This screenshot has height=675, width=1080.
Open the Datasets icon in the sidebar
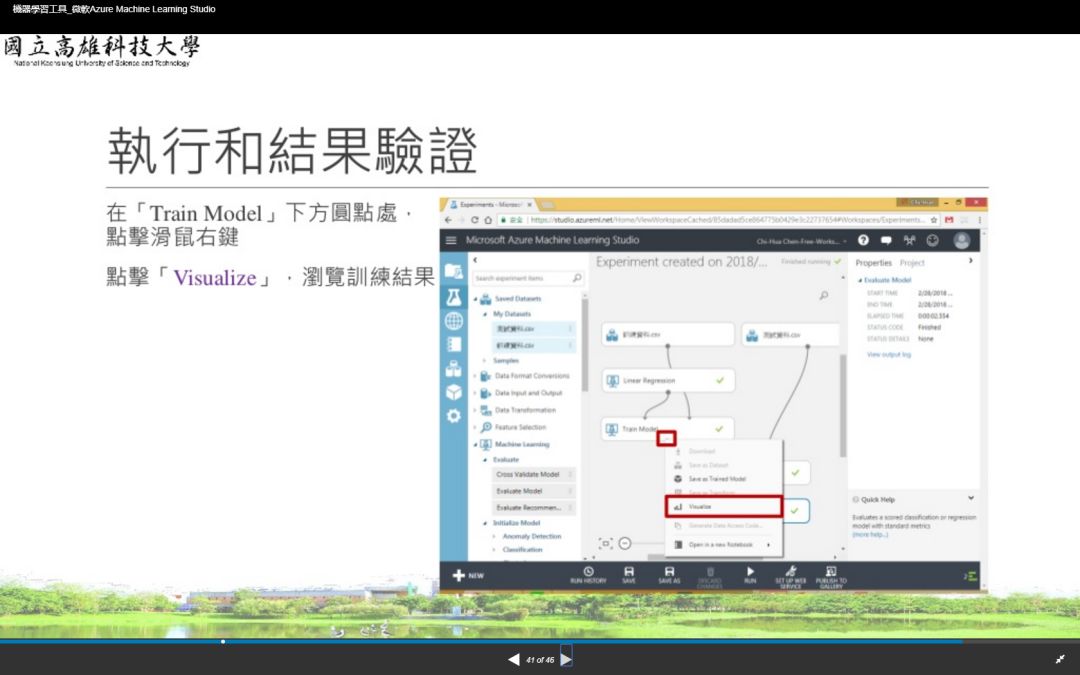coord(453,368)
